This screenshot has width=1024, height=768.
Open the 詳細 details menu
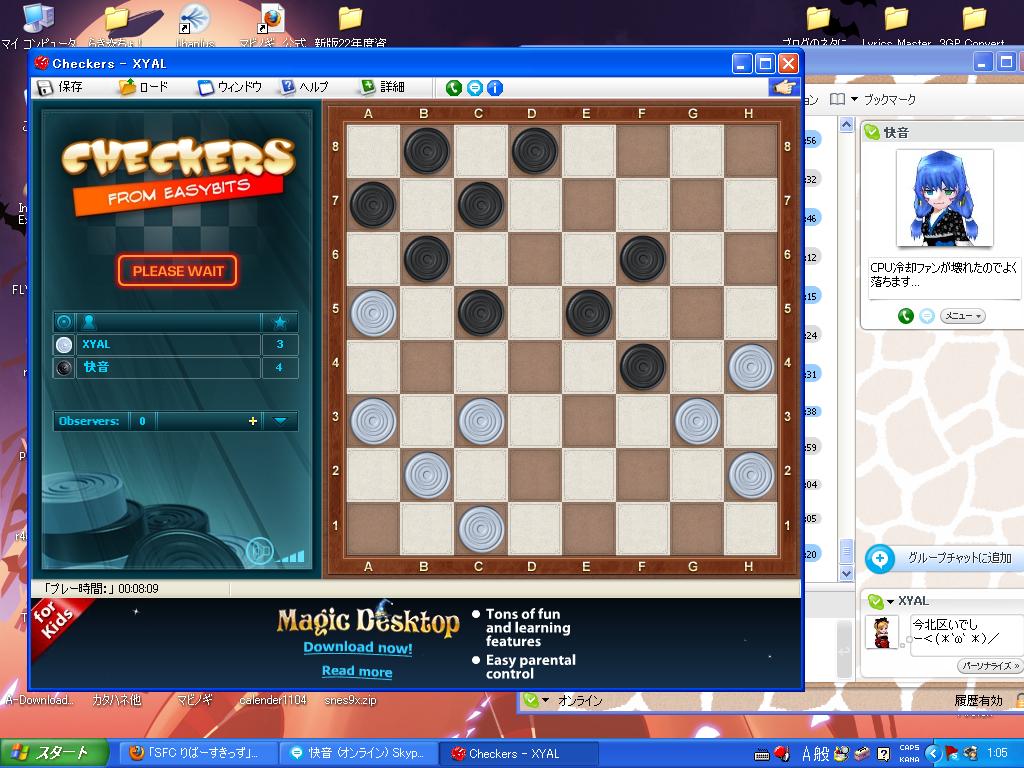(x=383, y=87)
